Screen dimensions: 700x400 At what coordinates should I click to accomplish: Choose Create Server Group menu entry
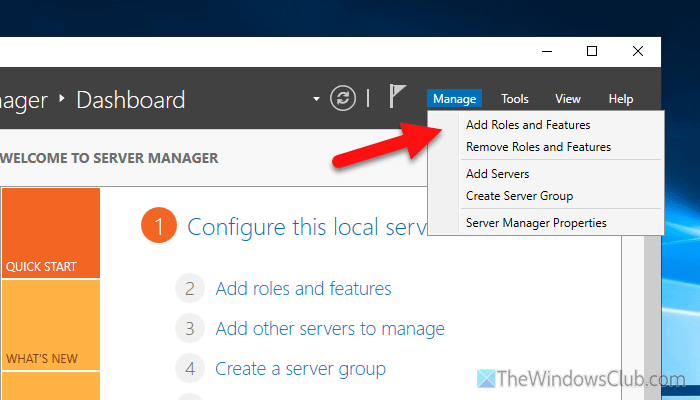(x=520, y=196)
